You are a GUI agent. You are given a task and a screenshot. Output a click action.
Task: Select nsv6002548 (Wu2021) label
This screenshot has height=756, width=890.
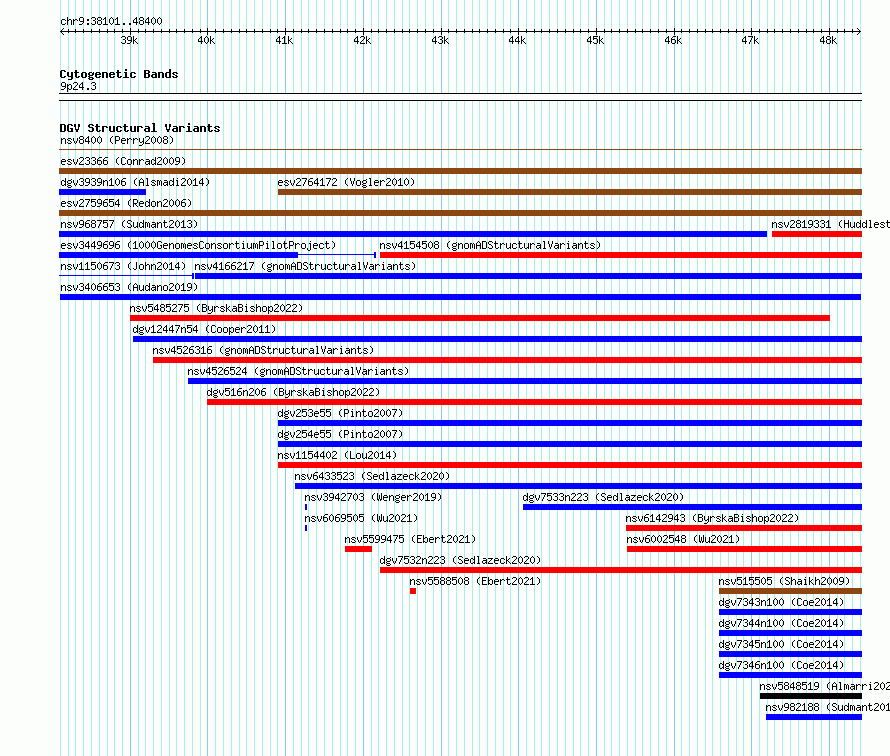[x=683, y=539]
